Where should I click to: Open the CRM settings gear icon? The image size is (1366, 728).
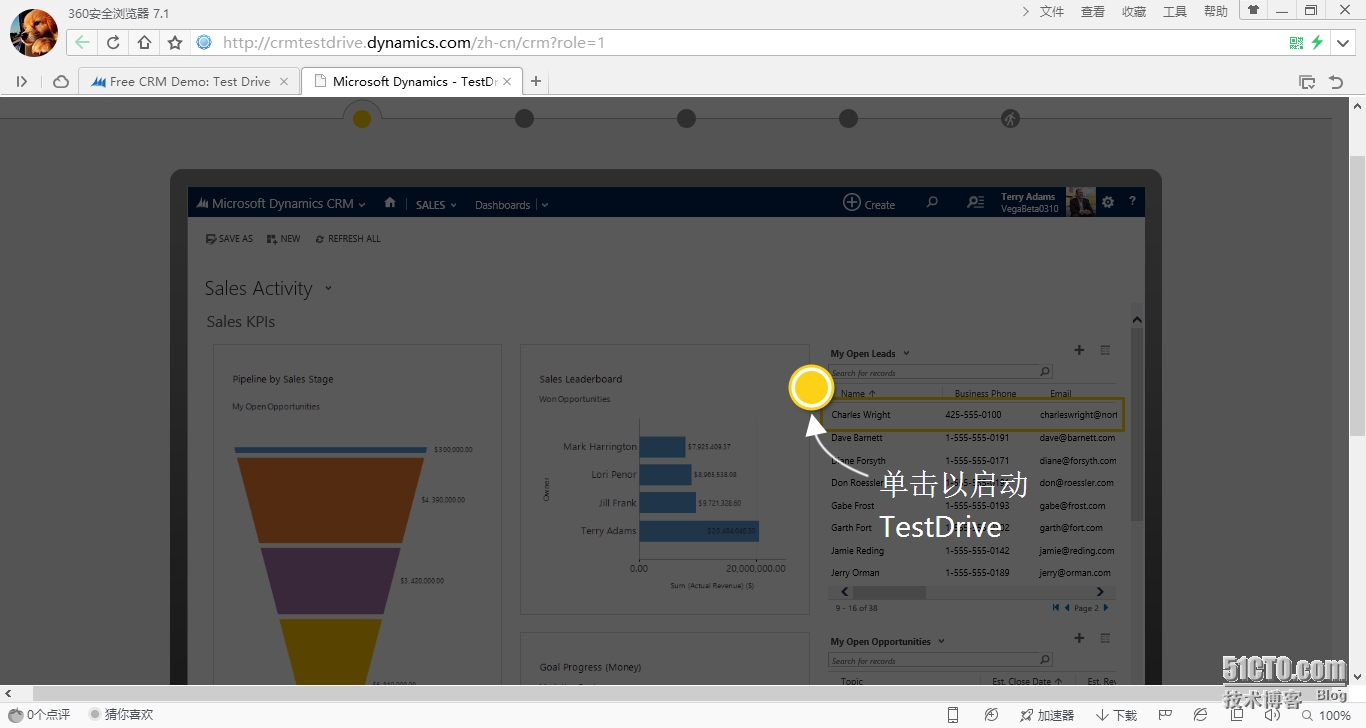[x=1108, y=202]
